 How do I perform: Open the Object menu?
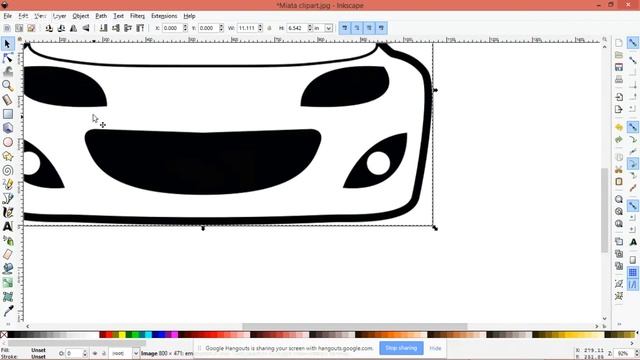point(80,16)
